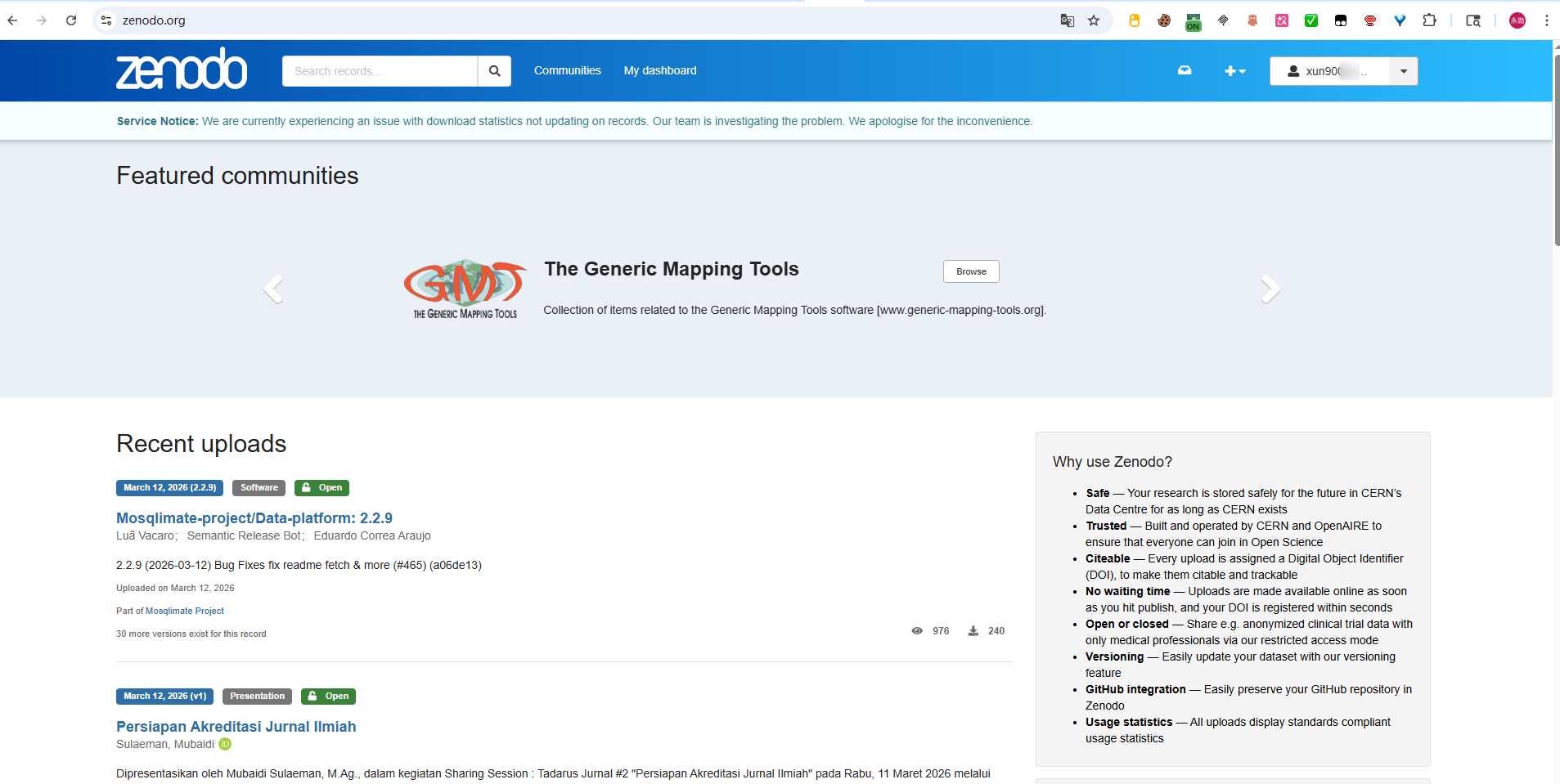Show next featured community with right chevron

[1270, 289]
